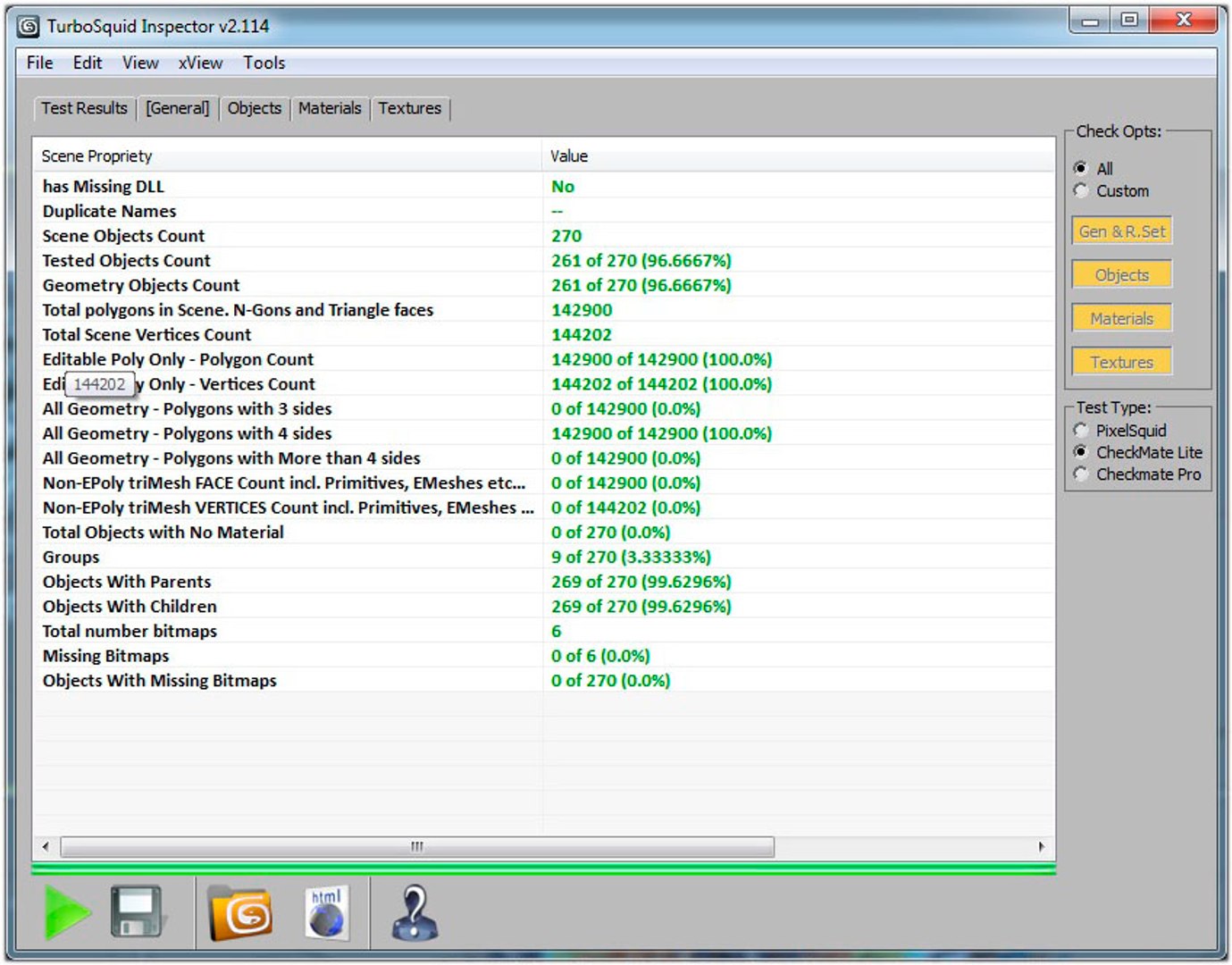1232x965 pixels.
Task: Choose PixelSquid test type
Action: point(1120,430)
